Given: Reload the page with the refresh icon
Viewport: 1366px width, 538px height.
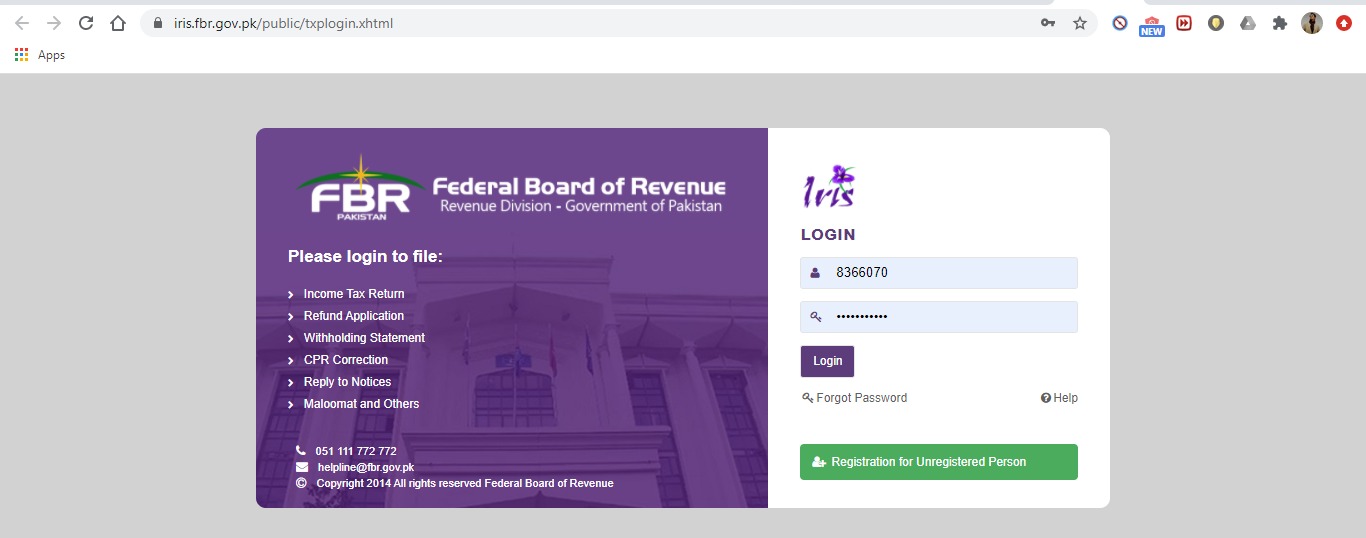Looking at the screenshot, I should click(x=86, y=23).
